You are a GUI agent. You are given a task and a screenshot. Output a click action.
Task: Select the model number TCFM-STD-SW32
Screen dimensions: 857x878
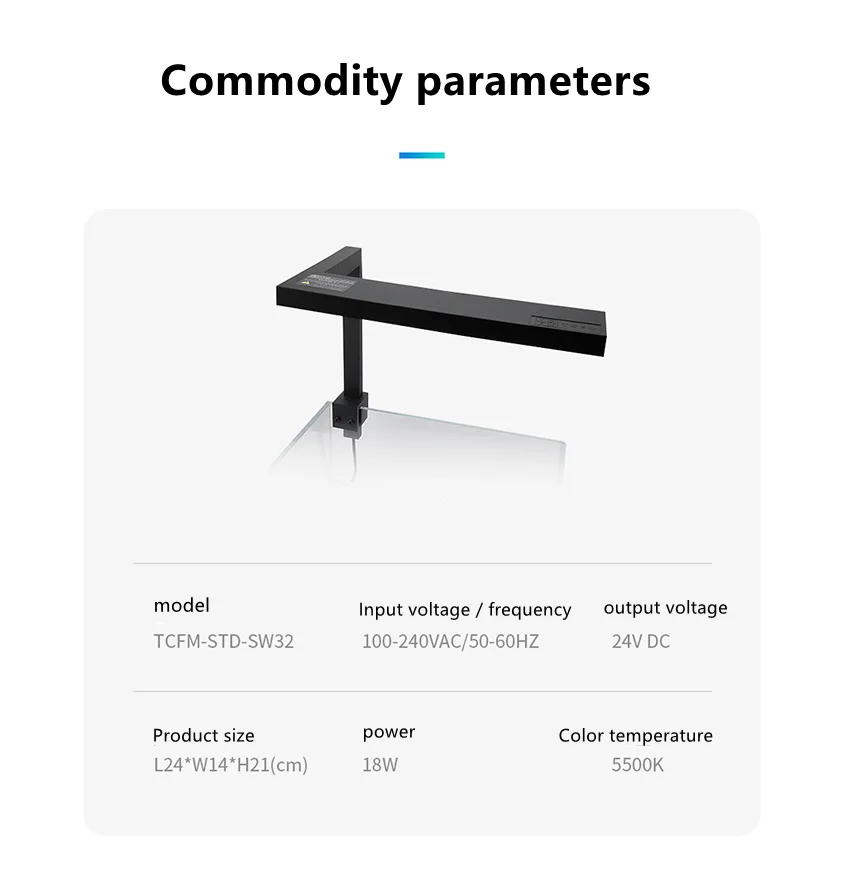(x=223, y=641)
